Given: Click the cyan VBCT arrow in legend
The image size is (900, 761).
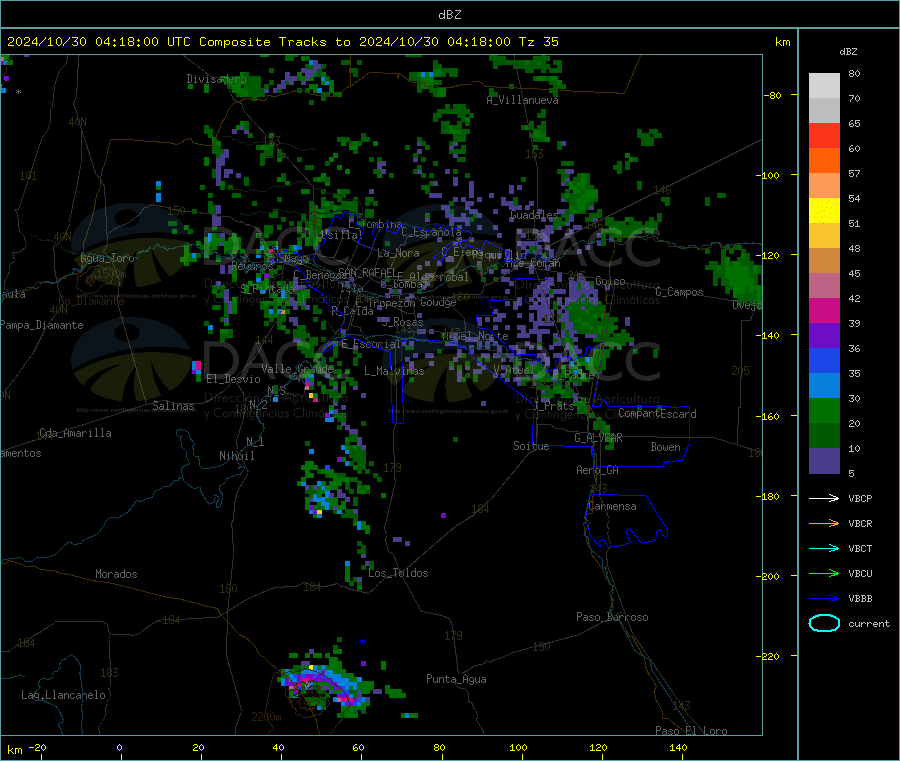Looking at the screenshot, I should [824, 548].
